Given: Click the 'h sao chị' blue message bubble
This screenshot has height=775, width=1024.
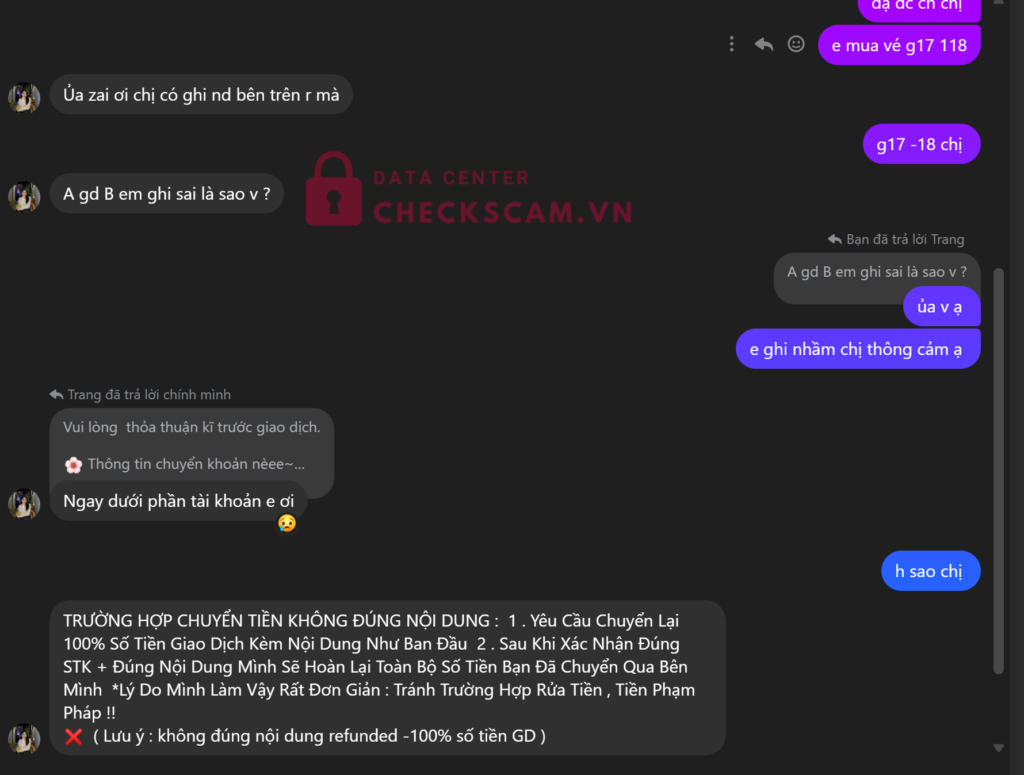Looking at the screenshot, I should (x=930, y=571).
